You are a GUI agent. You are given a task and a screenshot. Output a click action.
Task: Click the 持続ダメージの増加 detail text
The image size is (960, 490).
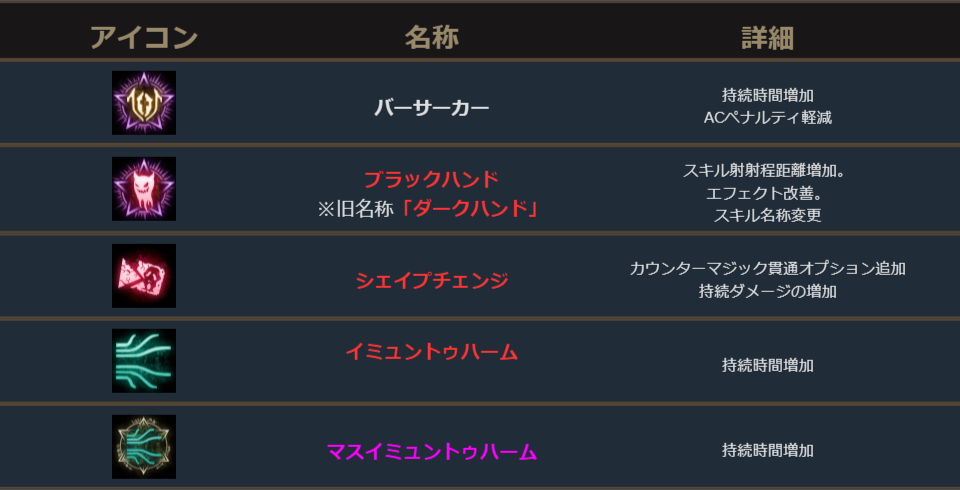click(x=767, y=292)
